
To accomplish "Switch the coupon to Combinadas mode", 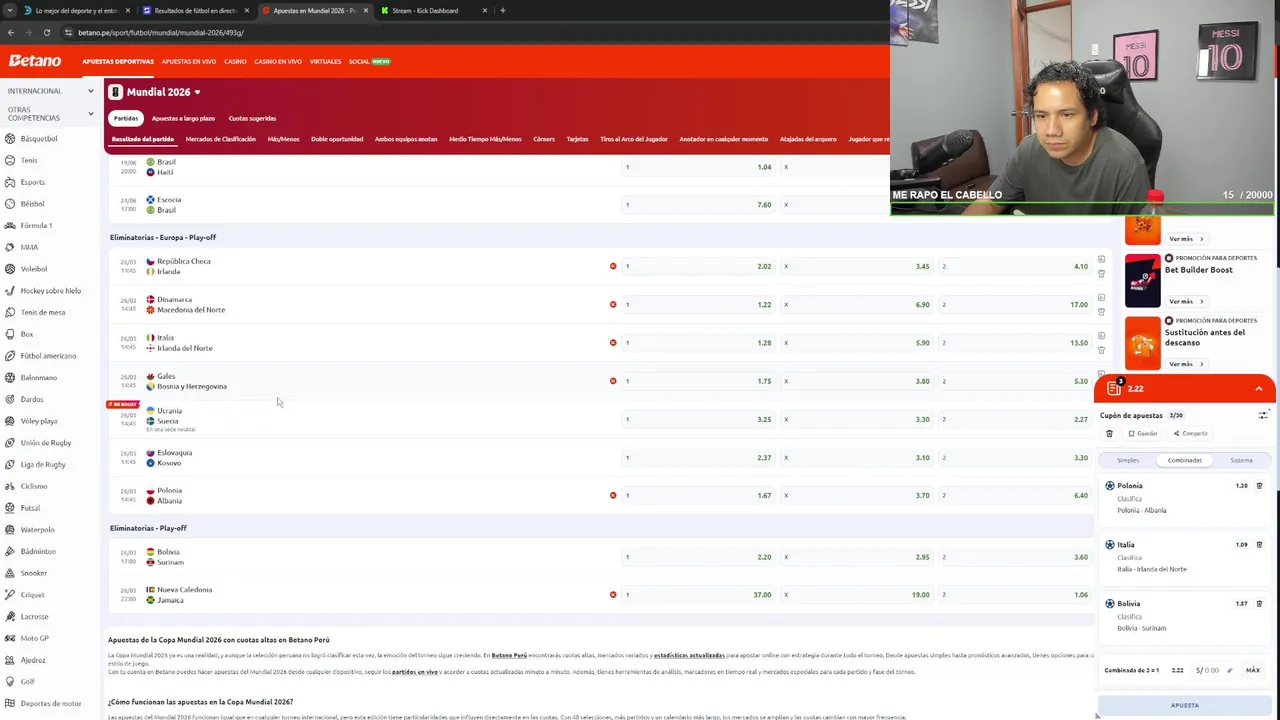I will pos(1184,460).
